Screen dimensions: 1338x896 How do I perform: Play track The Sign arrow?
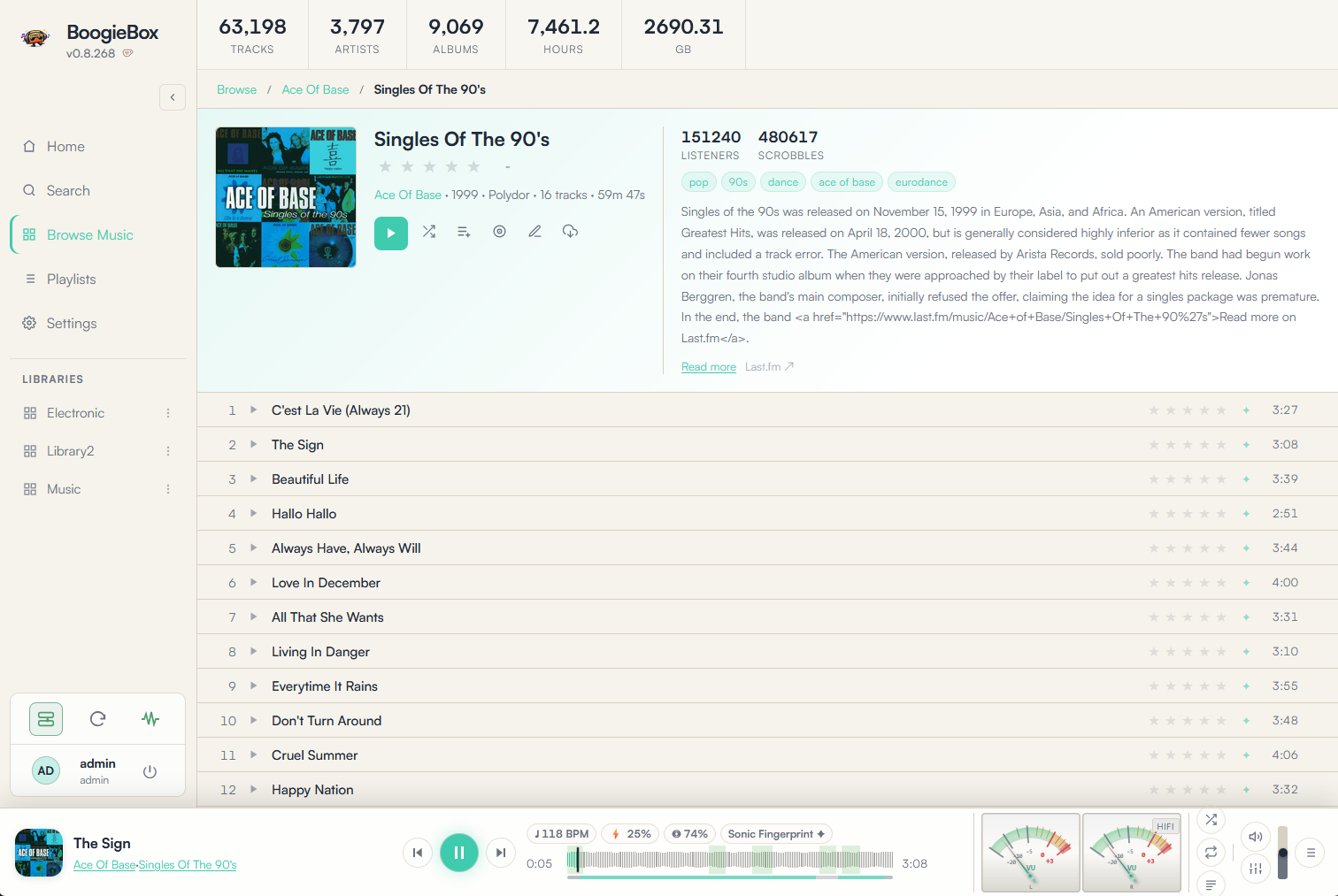click(253, 444)
